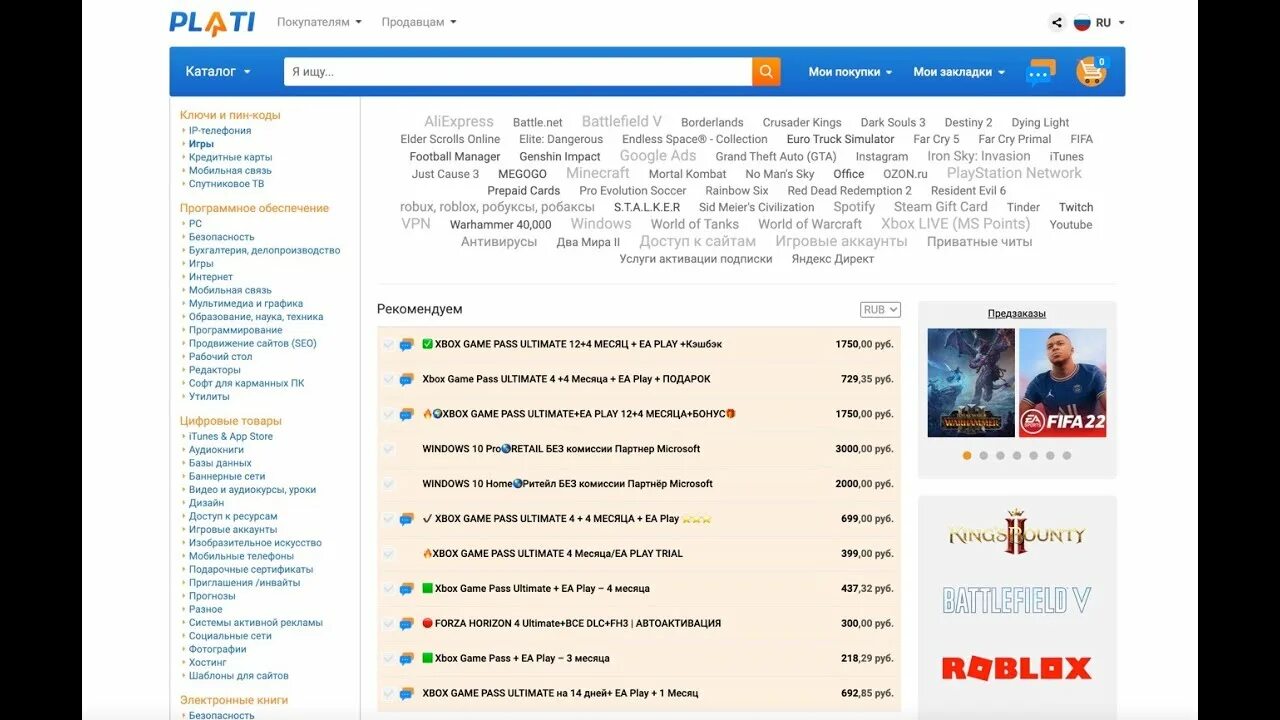This screenshot has height=720, width=1280.
Task: Tick check mark next to Xbox Game Pass 4+4 ПОДАРОК
Action: click(x=388, y=379)
